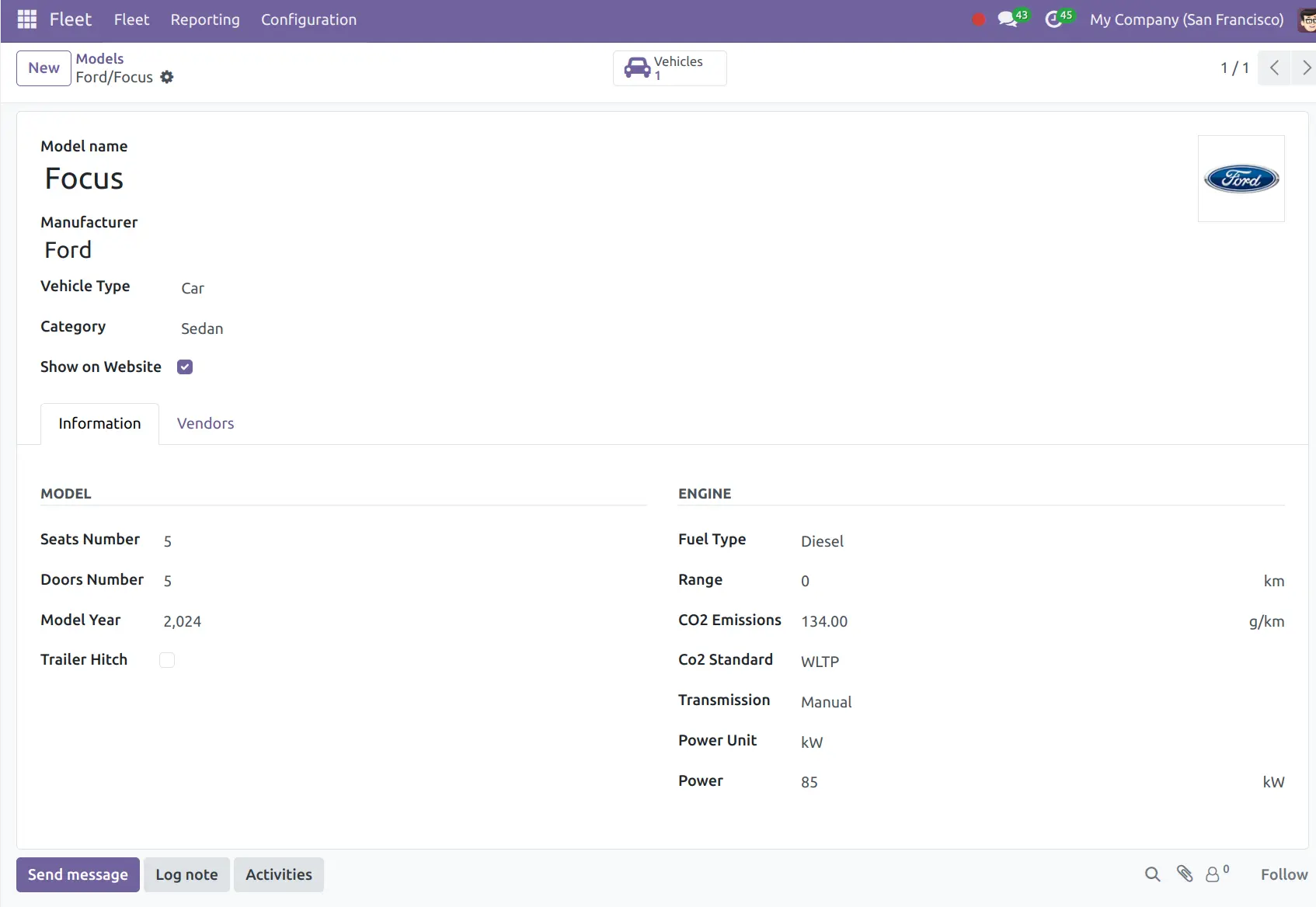This screenshot has height=907, width=1316.
Task: Open the activities clock icon with 45 badge
Action: pos(1059,19)
